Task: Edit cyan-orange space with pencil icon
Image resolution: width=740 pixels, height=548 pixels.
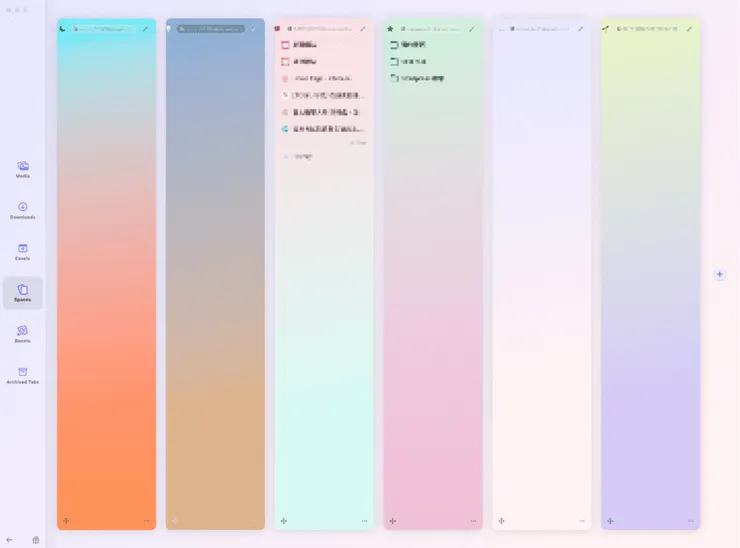Action: pyautogui.click(x=145, y=29)
